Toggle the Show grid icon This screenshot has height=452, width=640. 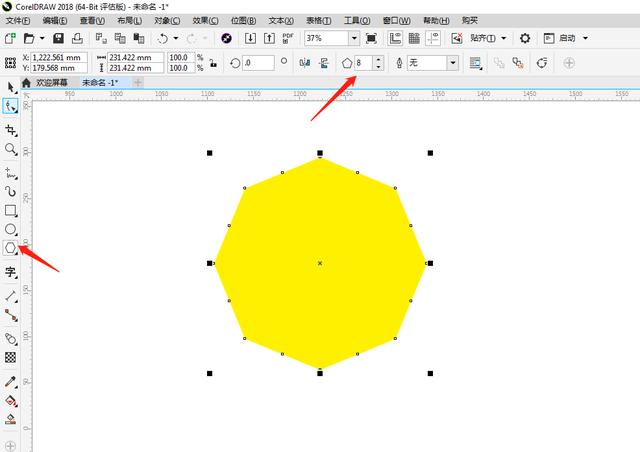point(414,38)
